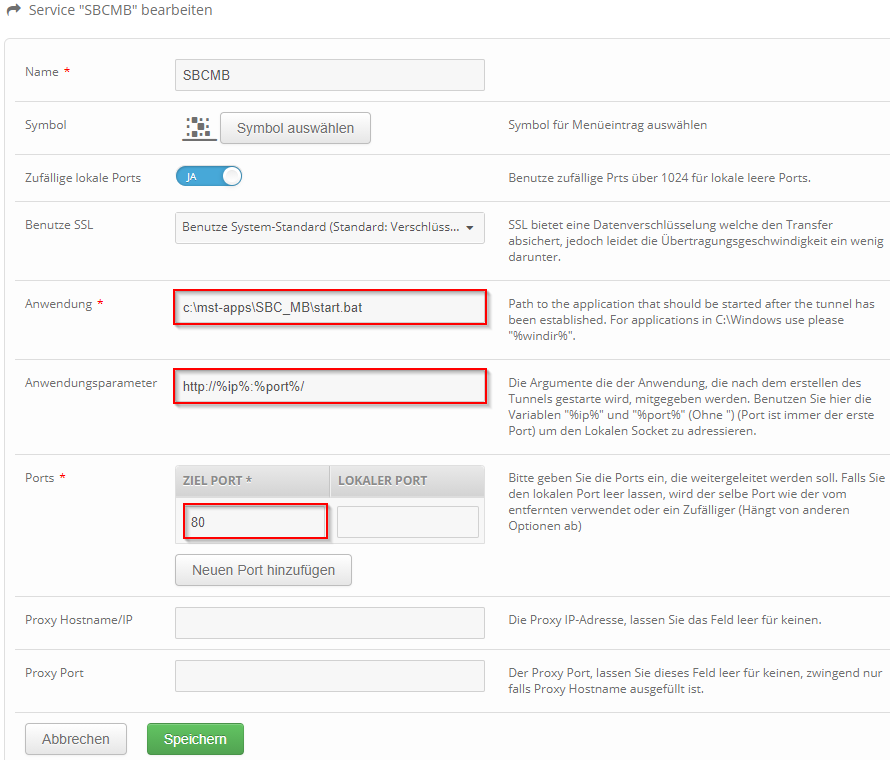Click the Service "SBCMB" bearbeiten title
The width and height of the screenshot is (890, 760).
tap(120, 10)
